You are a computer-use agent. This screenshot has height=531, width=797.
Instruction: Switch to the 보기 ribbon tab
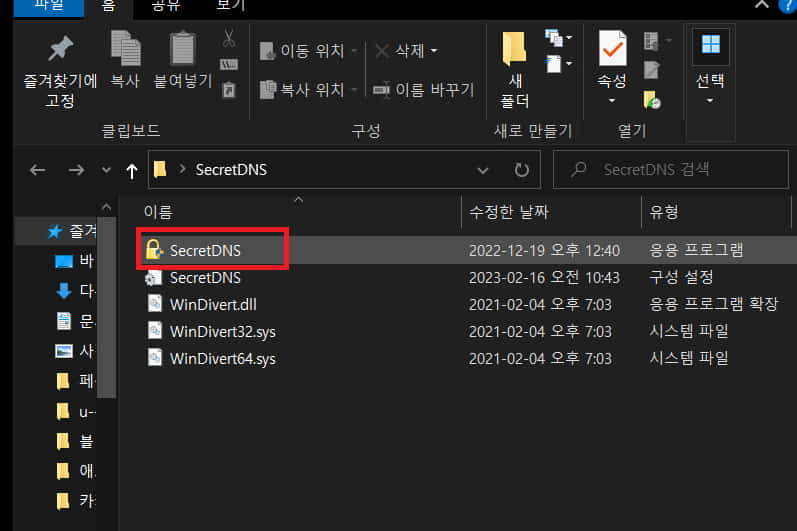click(x=230, y=7)
